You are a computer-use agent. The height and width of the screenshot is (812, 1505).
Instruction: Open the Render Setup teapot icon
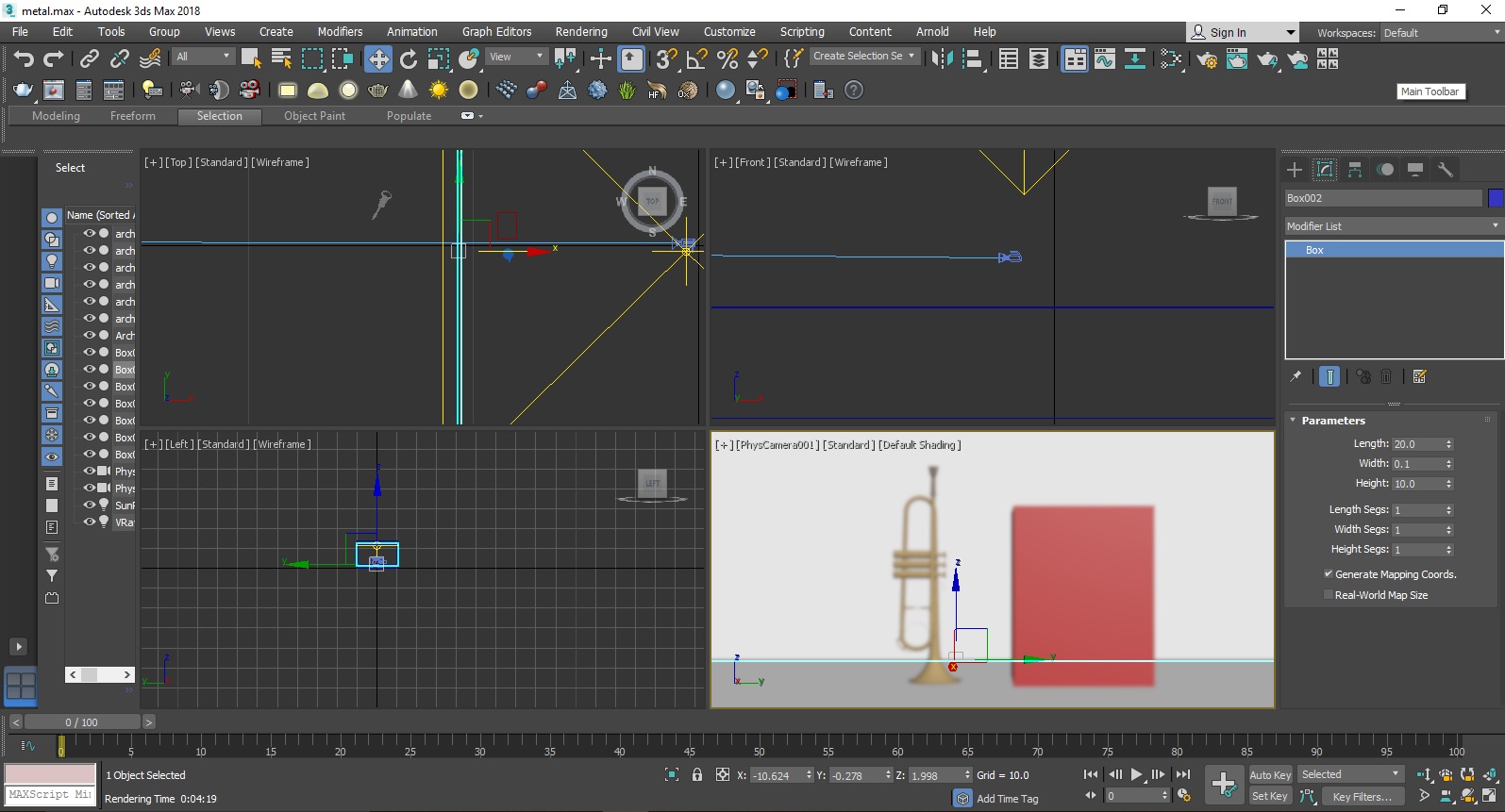1207,59
